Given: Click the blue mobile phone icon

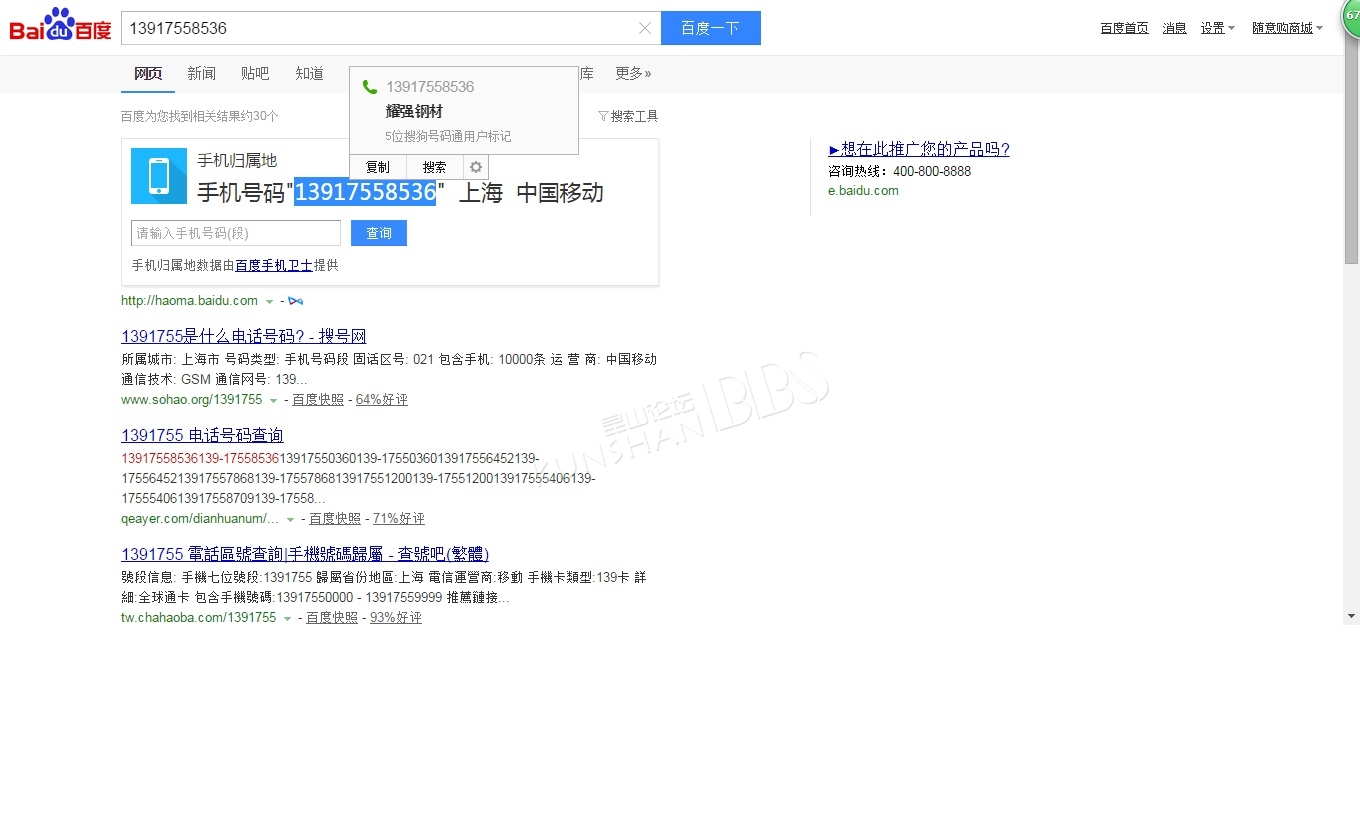Looking at the screenshot, I should click(x=159, y=176).
